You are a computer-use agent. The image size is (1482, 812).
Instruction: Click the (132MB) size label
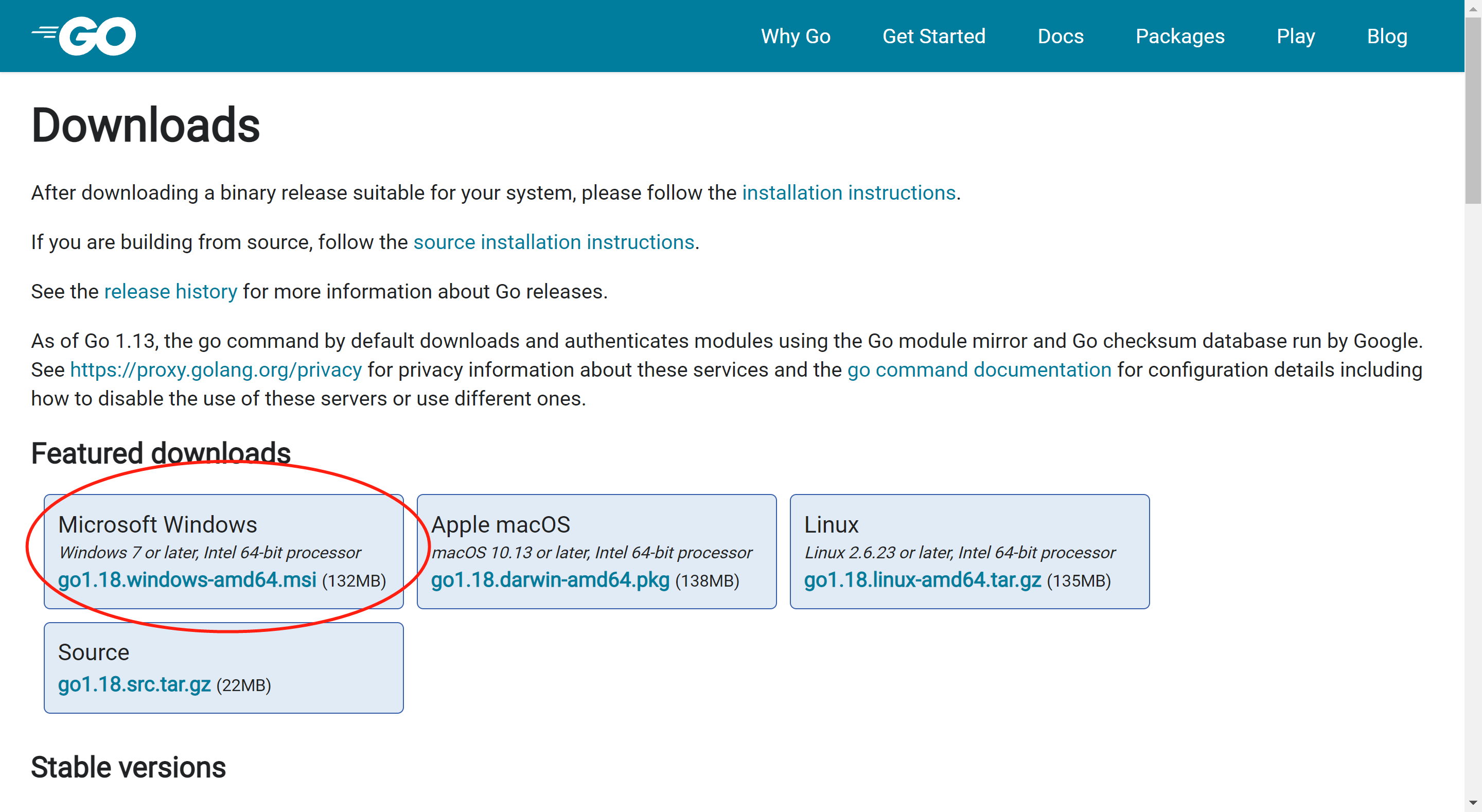354,581
